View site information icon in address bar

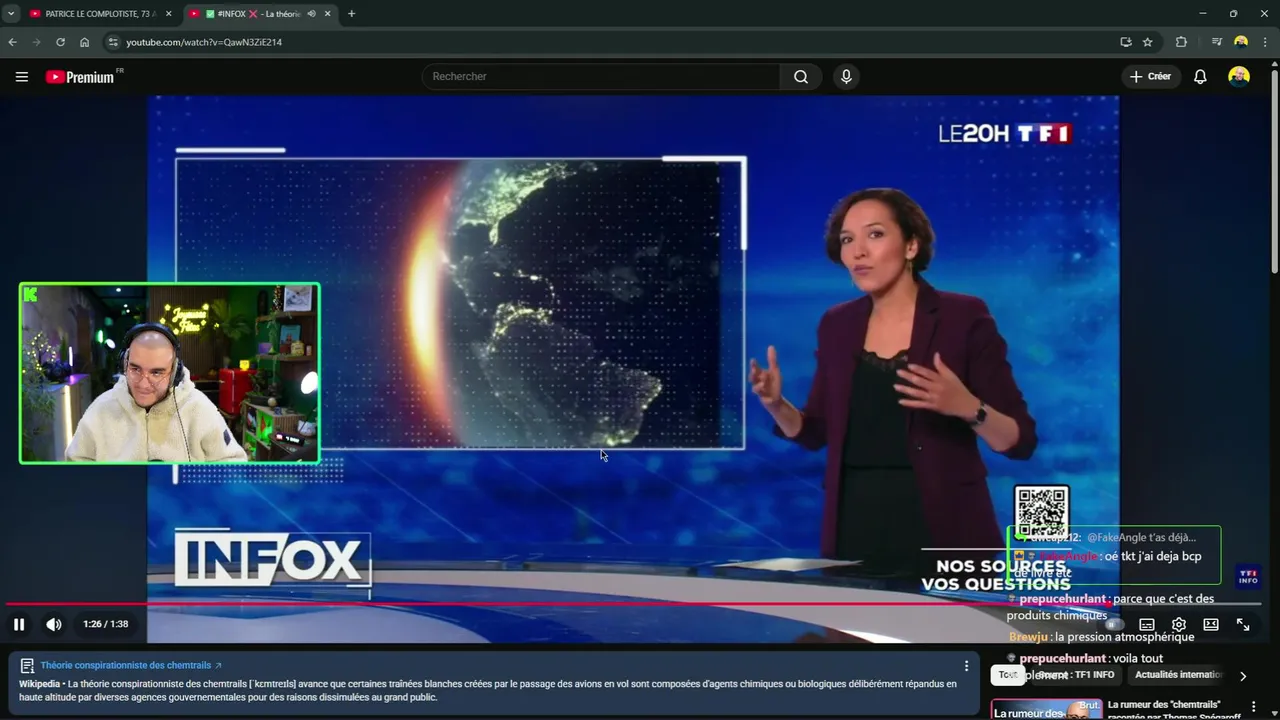coord(113,42)
